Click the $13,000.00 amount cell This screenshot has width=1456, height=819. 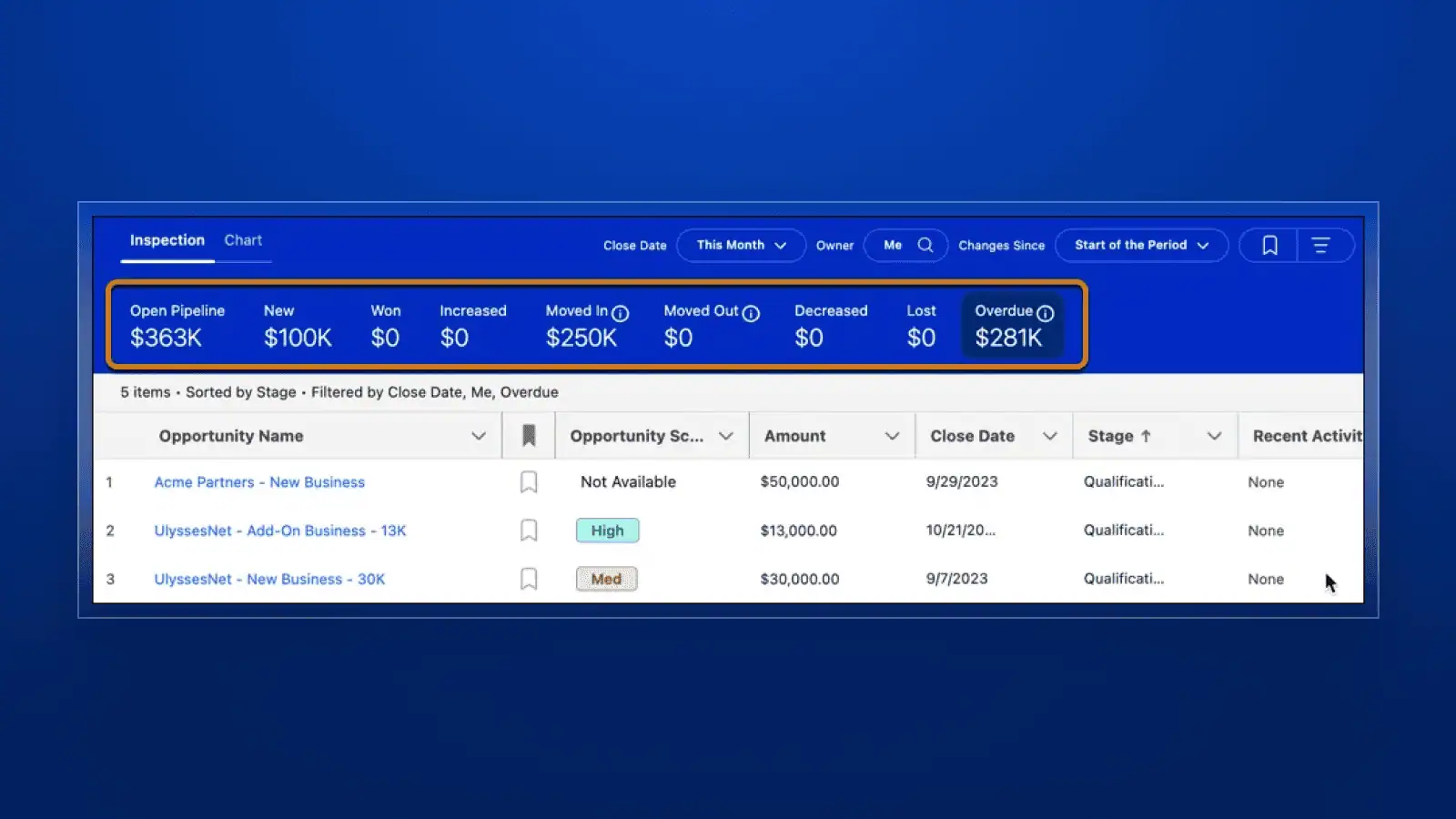[x=798, y=531]
